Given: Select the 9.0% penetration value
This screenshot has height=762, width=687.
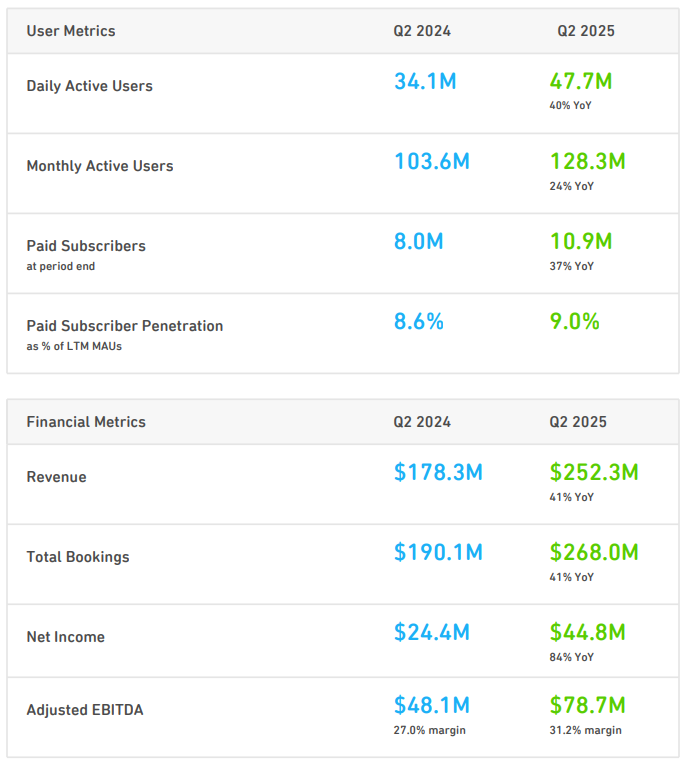Looking at the screenshot, I should 574,322.
